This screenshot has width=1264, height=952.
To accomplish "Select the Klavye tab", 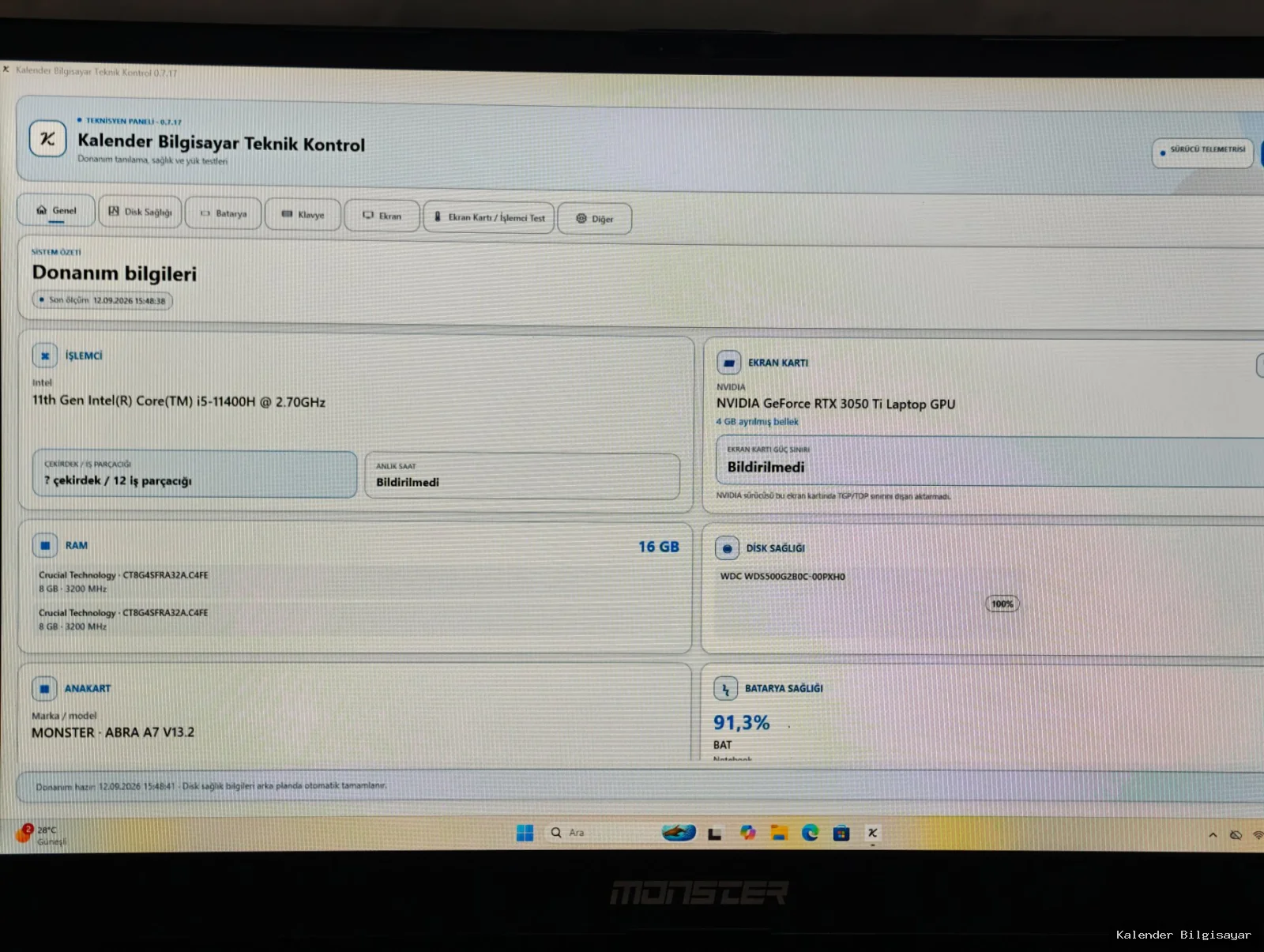I will 303,215.
